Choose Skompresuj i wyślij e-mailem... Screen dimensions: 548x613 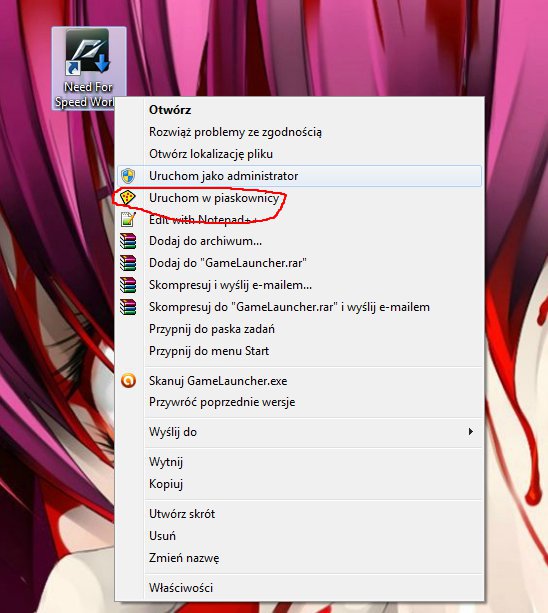pyautogui.click(x=299, y=285)
